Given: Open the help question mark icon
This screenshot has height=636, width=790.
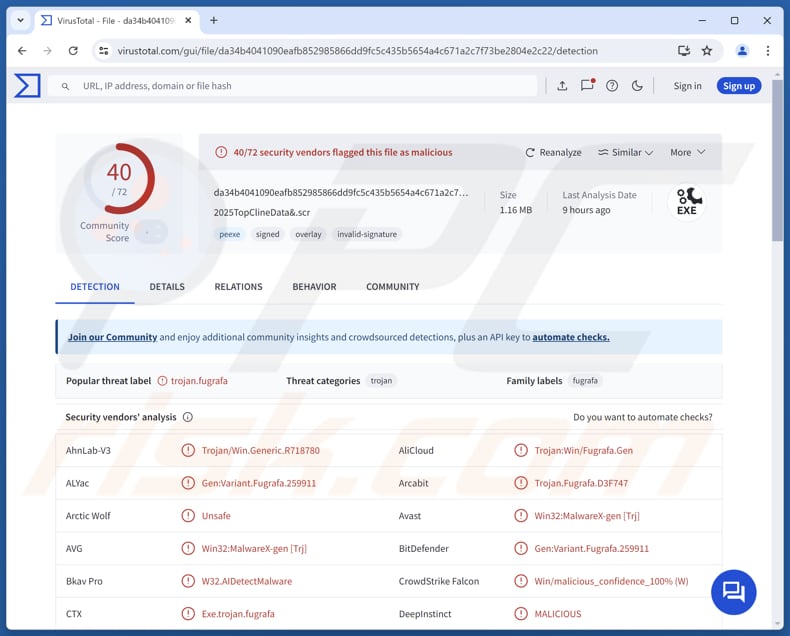Looking at the screenshot, I should (612, 86).
